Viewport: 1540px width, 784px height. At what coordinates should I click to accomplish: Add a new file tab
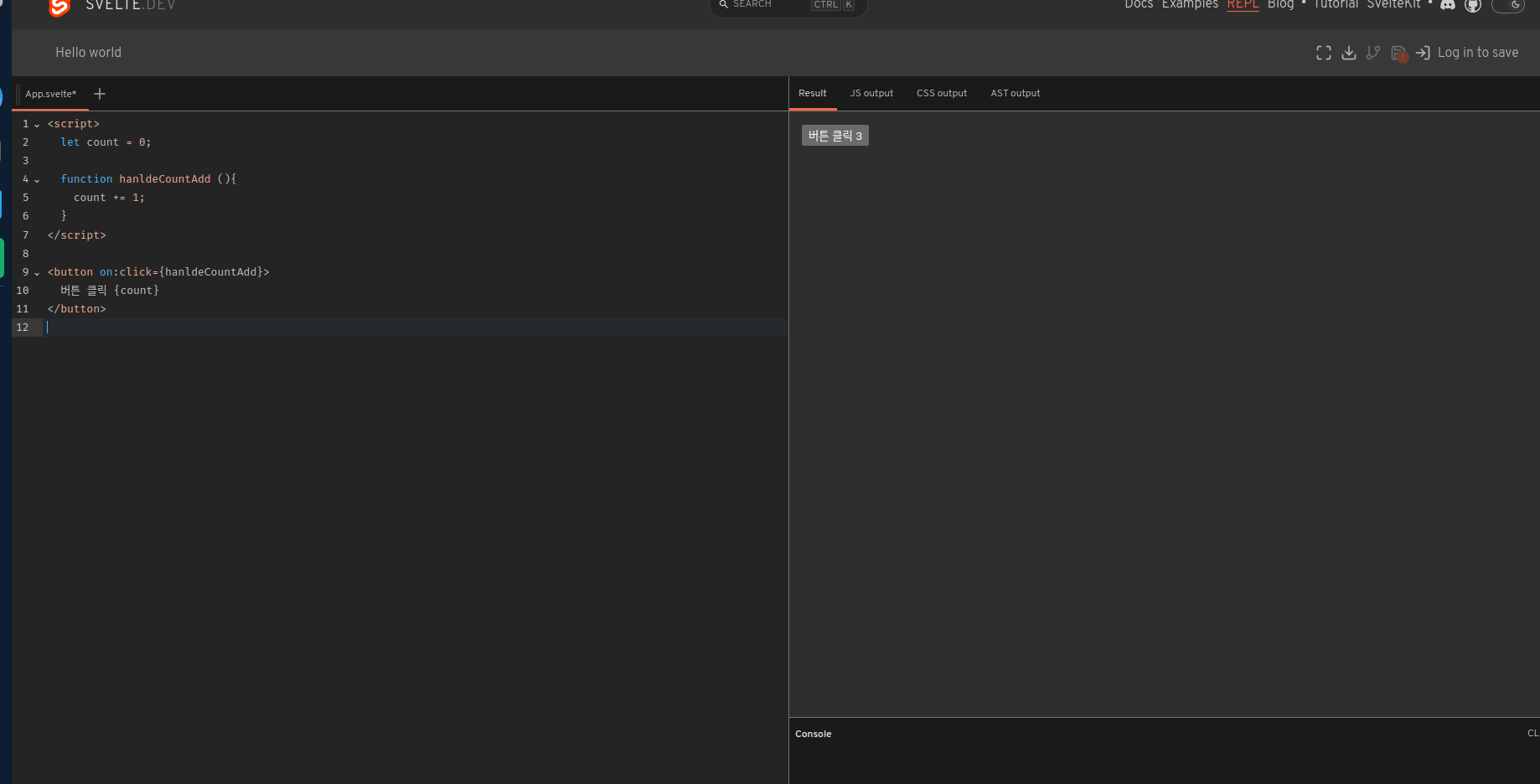100,94
